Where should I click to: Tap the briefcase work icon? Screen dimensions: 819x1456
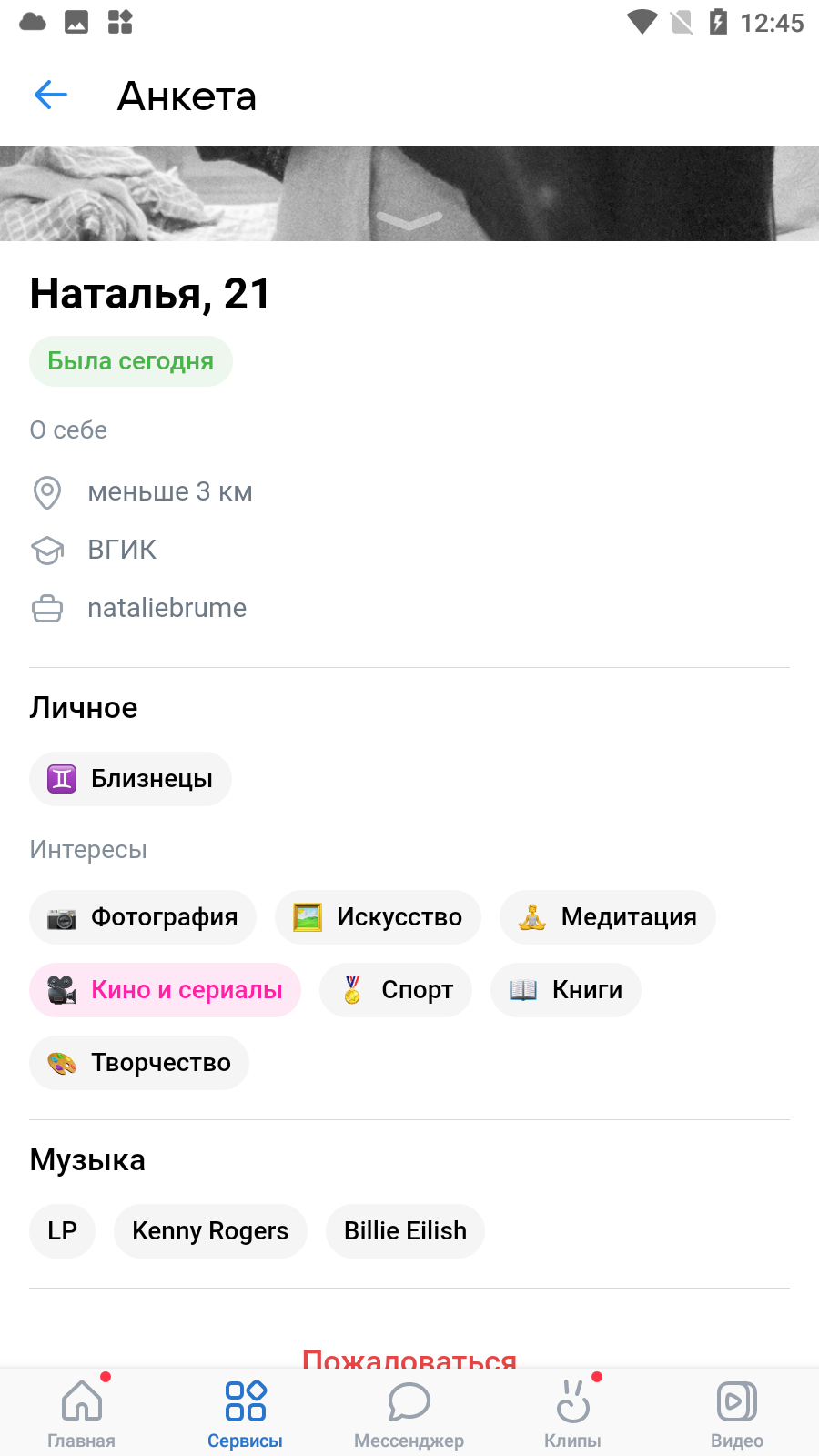click(47, 608)
